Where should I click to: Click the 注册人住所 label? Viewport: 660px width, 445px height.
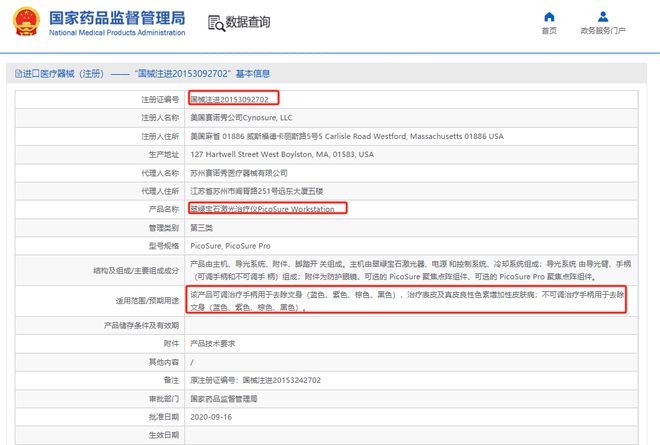pyautogui.click(x=160, y=136)
